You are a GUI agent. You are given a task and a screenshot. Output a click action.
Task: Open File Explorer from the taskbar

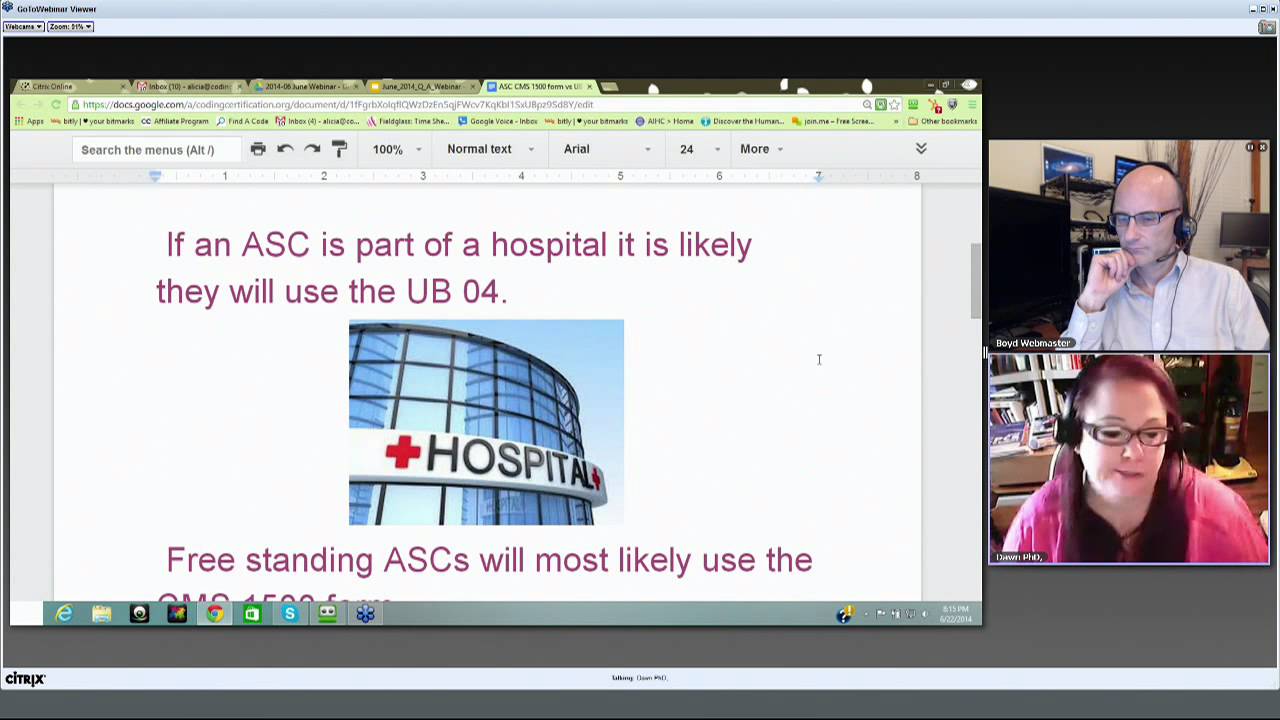pos(101,613)
